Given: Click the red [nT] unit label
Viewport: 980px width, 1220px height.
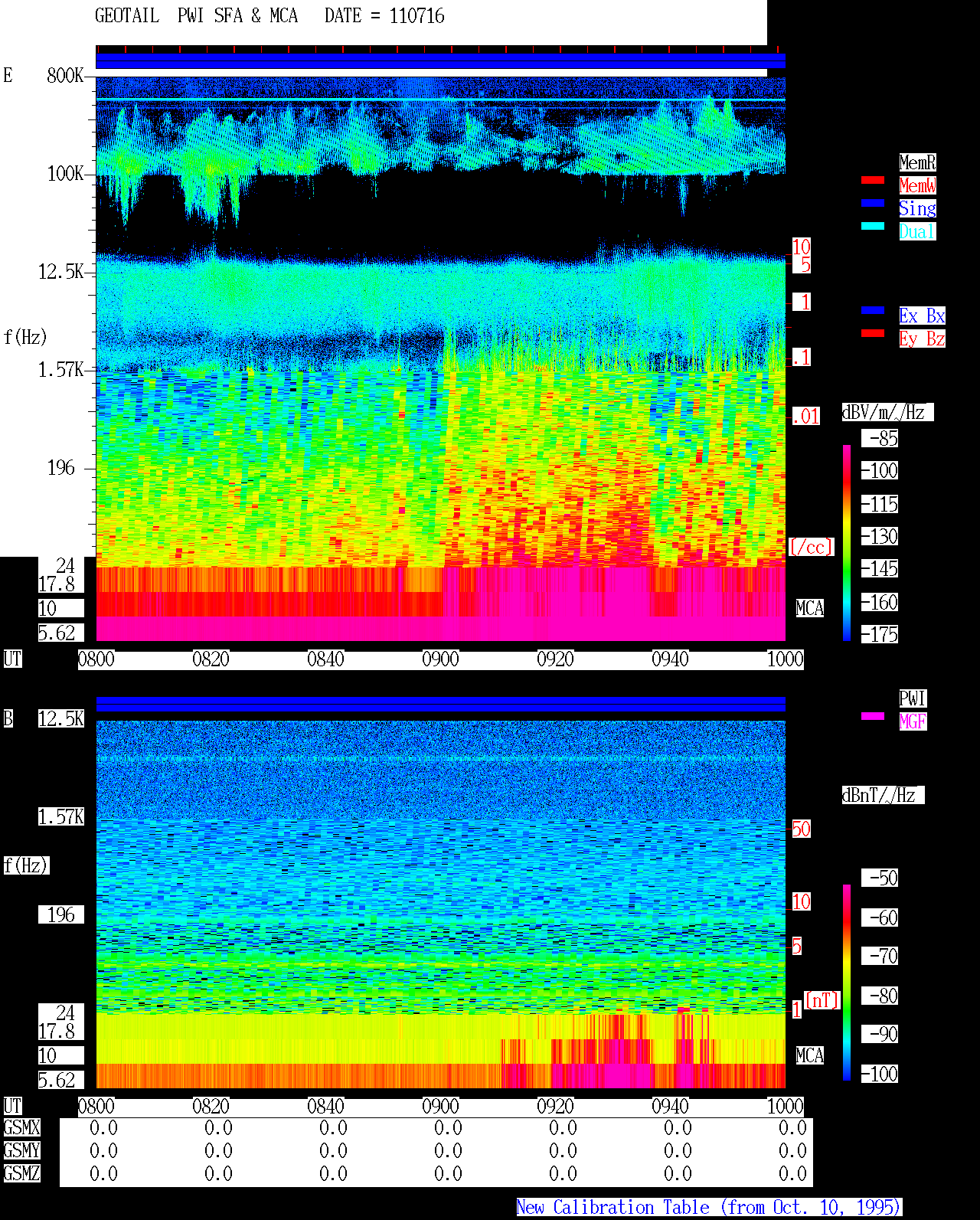Looking at the screenshot, I should coord(822,1000).
